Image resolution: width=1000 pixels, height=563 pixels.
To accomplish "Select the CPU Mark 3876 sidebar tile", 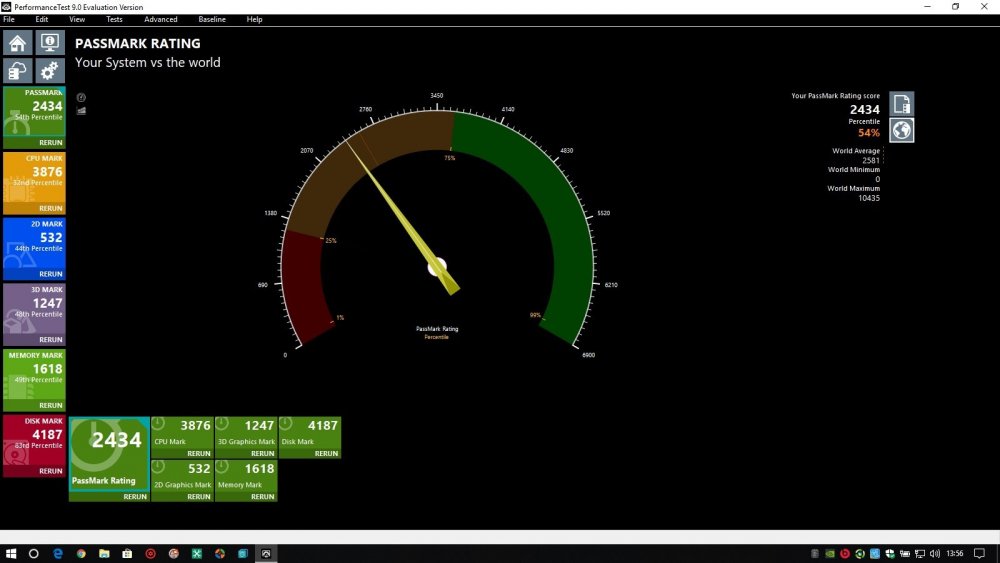I will coord(34,177).
